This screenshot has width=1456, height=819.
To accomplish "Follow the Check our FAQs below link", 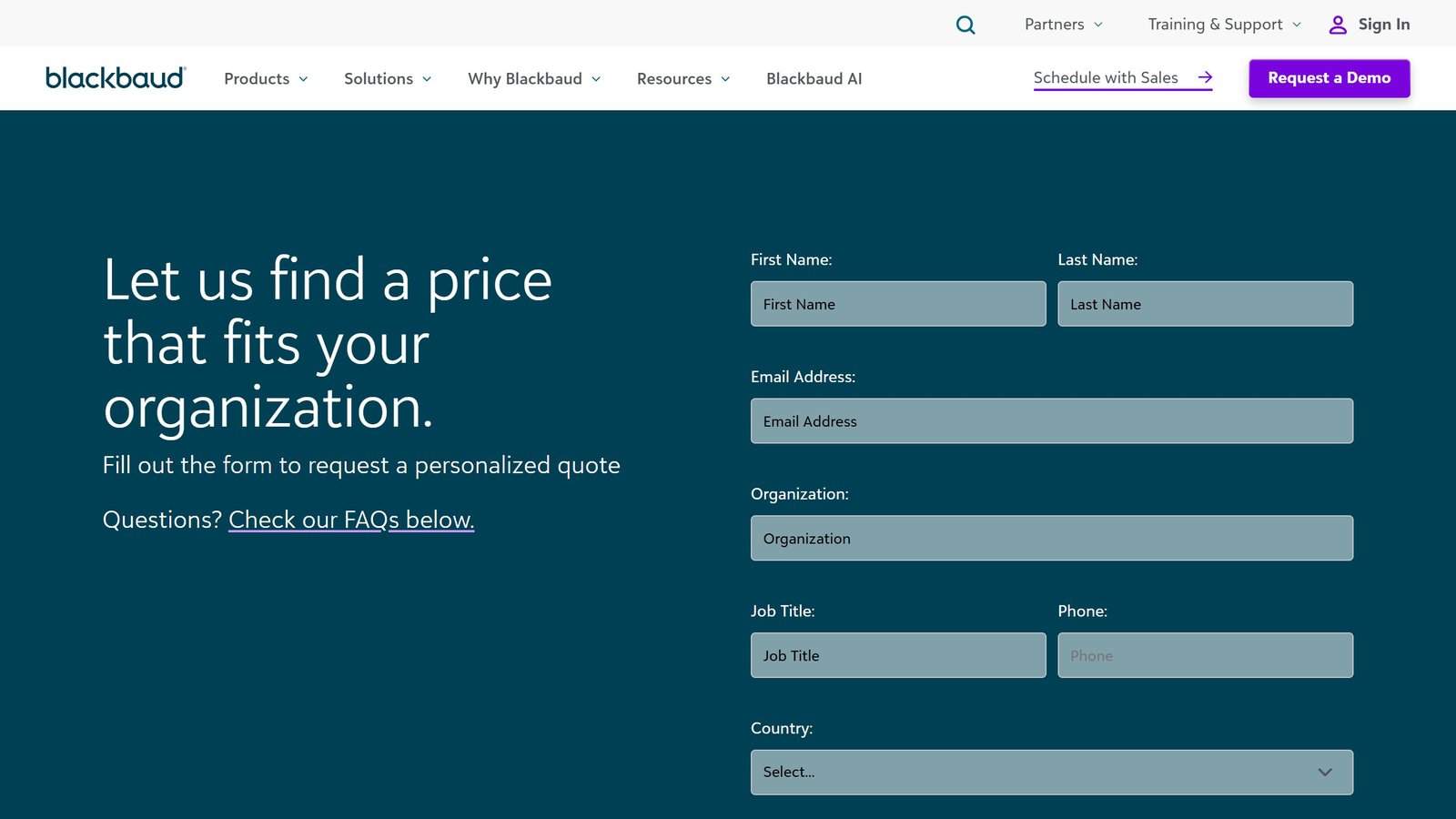I will click(351, 520).
